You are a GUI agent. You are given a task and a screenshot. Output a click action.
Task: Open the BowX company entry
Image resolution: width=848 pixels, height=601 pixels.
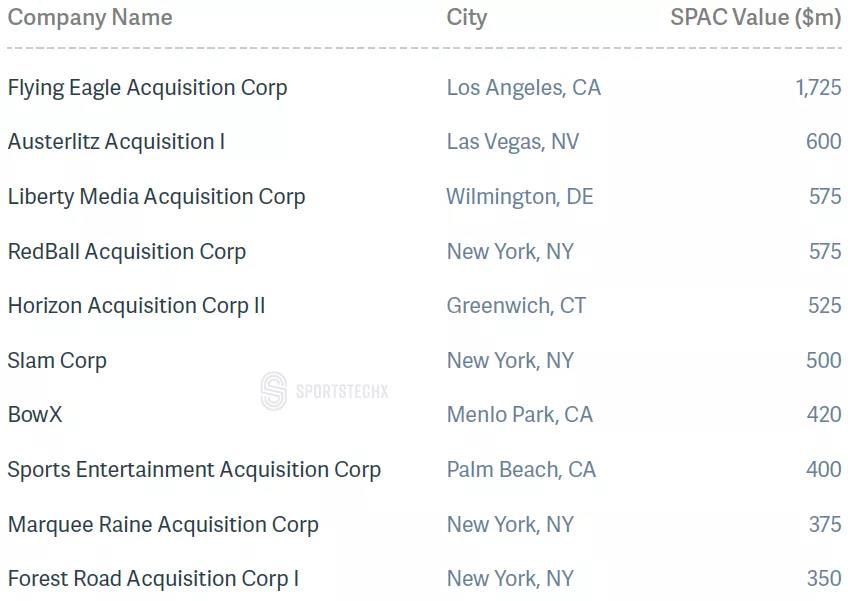click(x=35, y=415)
